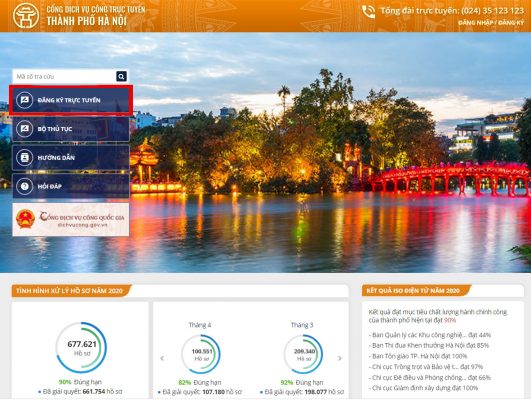This screenshot has height=400, width=531.
Task: Click the 677.621 hồ sơ progress circle
Action: (81, 348)
